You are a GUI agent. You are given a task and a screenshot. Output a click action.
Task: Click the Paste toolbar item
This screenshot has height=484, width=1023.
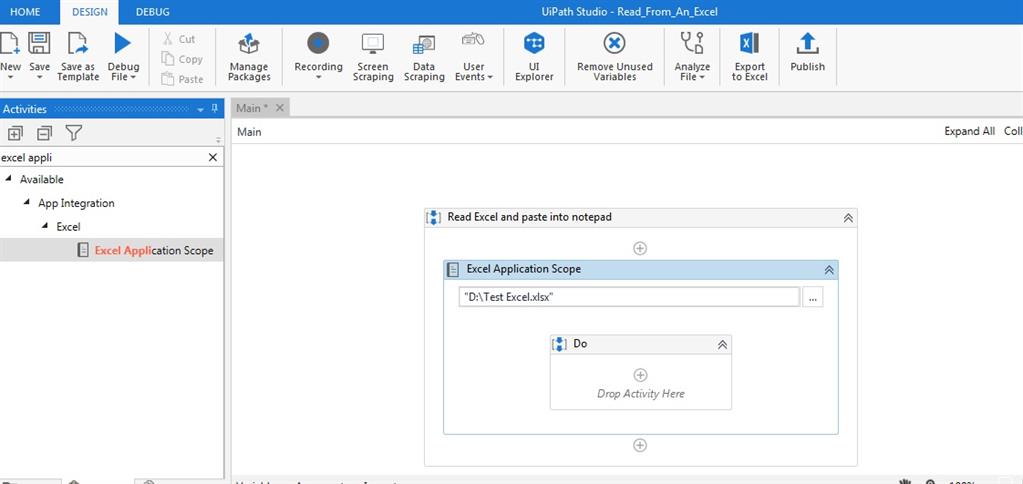click(182, 79)
